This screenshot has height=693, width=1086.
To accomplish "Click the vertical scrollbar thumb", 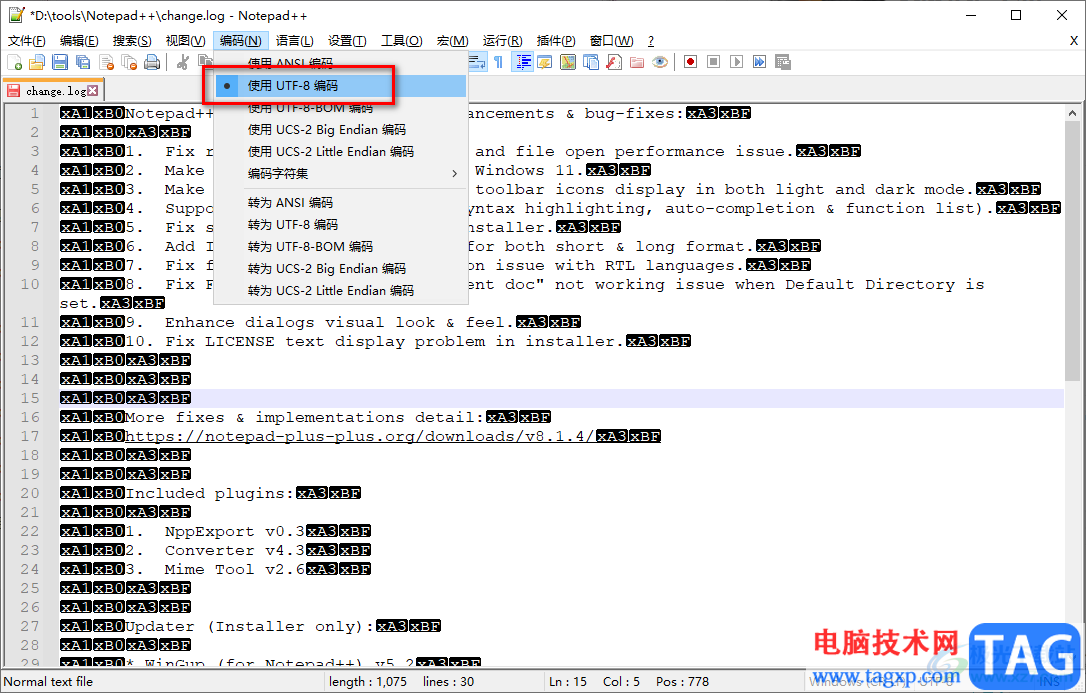I will coord(1072,251).
